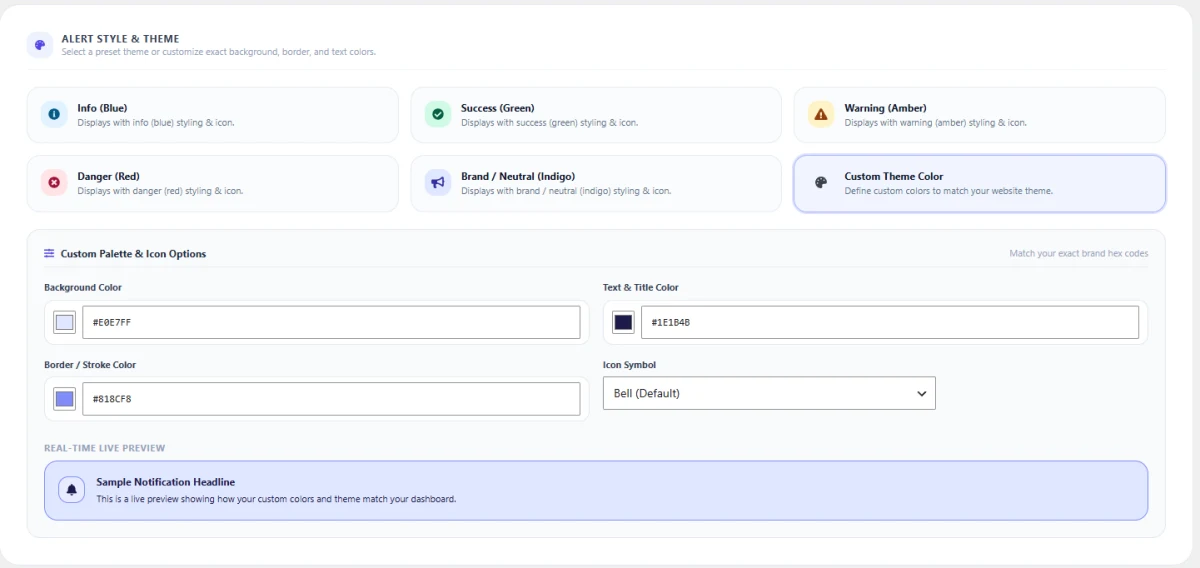Click the blue info circle icon
The image size is (1200, 568).
(54, 114)
